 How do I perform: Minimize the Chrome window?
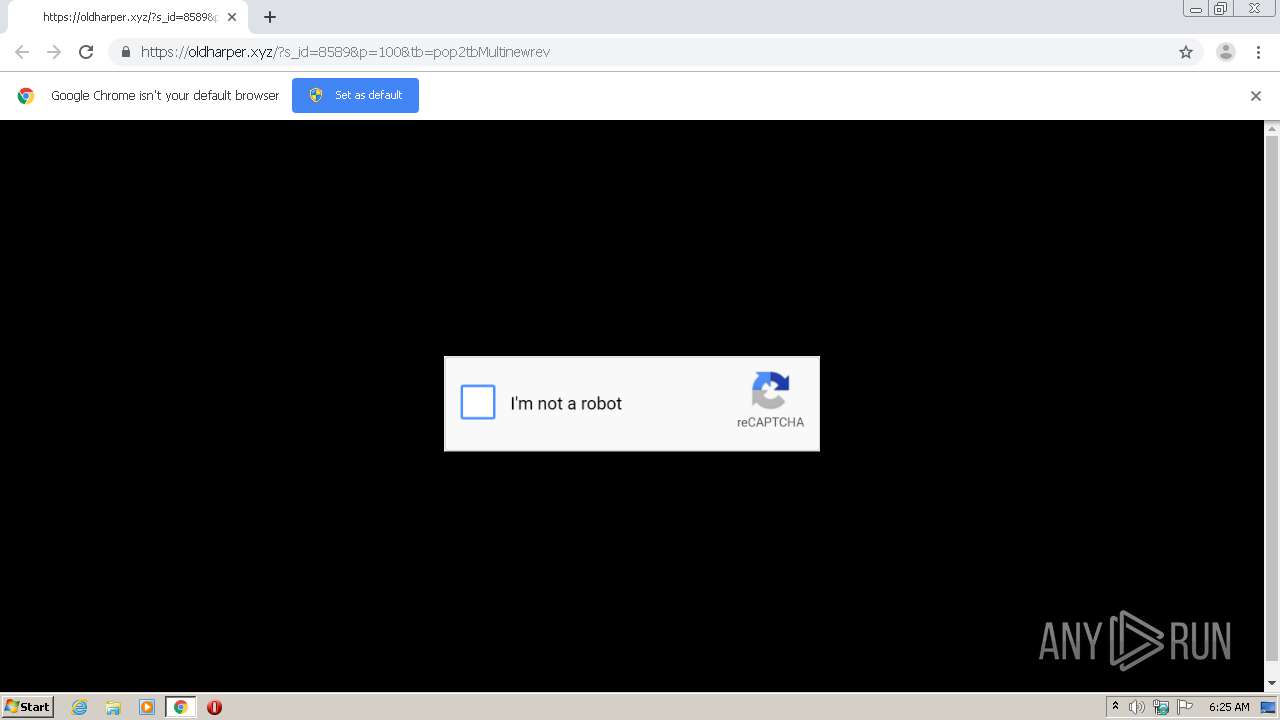click(1196, 9)
